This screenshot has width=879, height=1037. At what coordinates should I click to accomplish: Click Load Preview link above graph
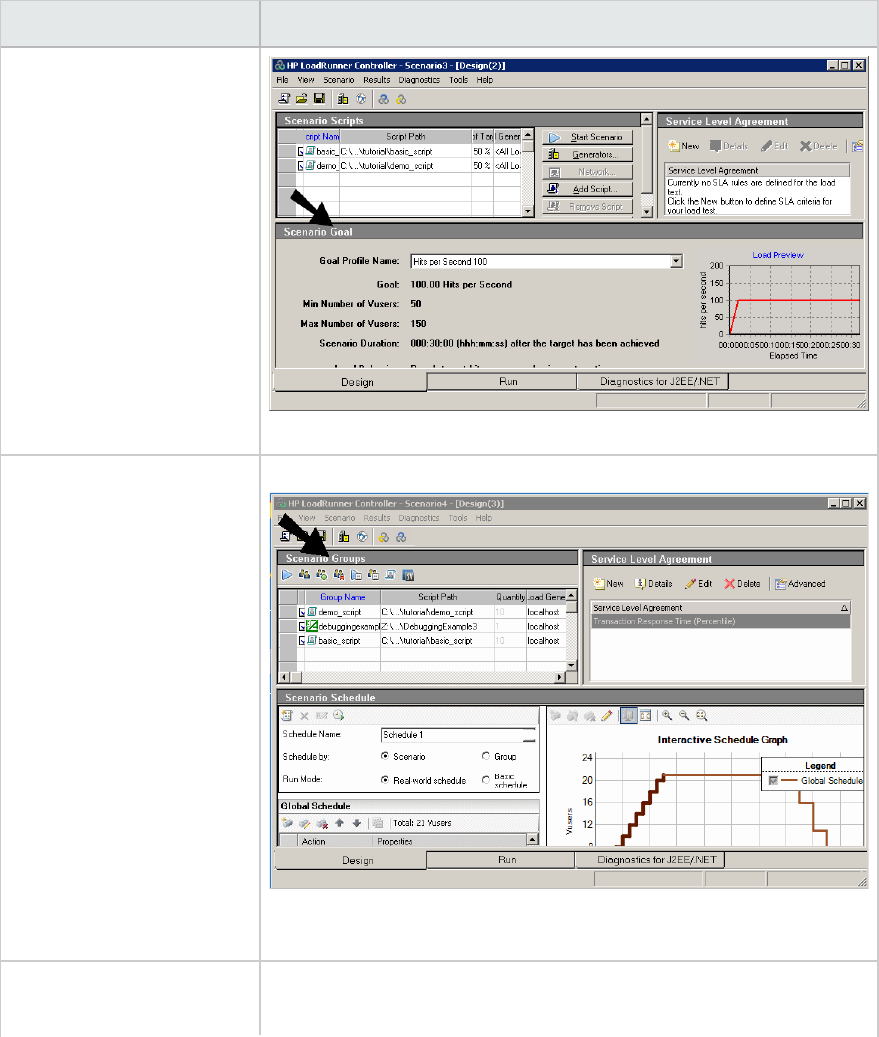click(778, 255)
